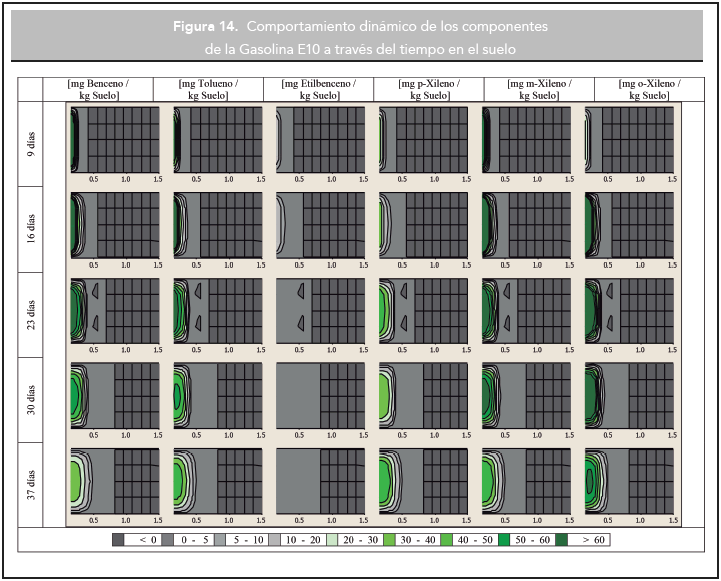This screenshot has width=721, height=581.
Task: Click the '> 60' dark green legend swatch
Action: pyautogui.click(x=562, y=540)
